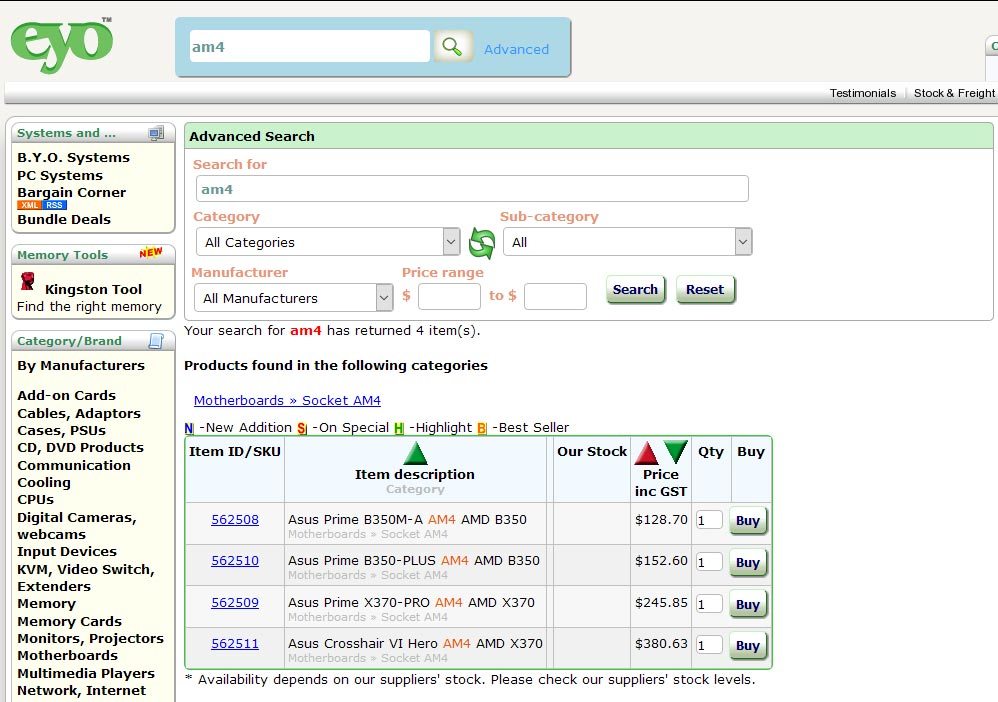
Task: Open Add-on Cards category
Action: coord(66,395)
